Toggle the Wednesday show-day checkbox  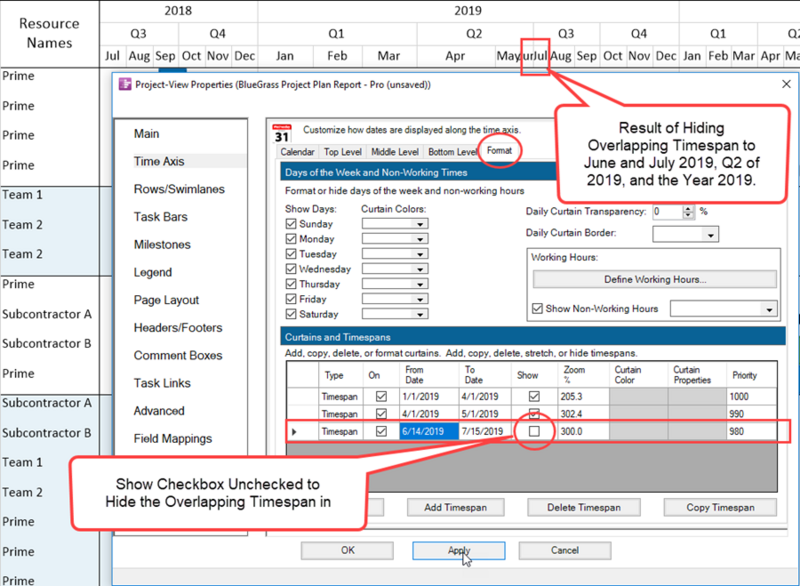pyautogui.click(x=291, y=269)
